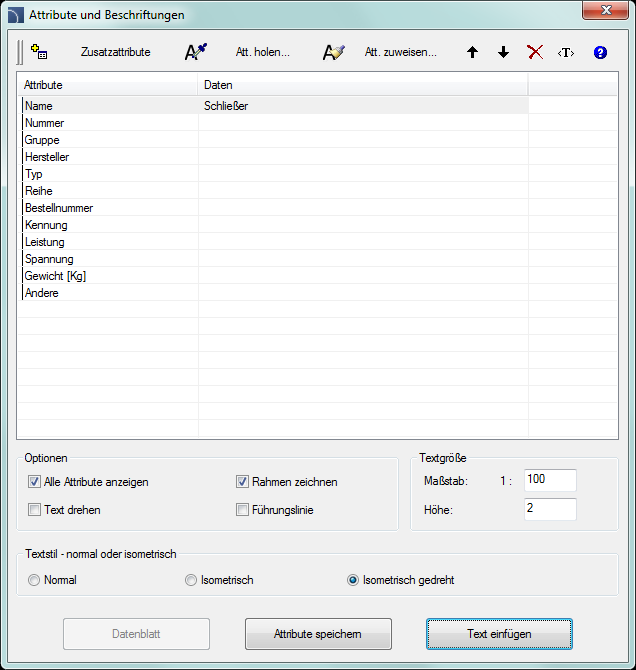Sort by the Attribute column header
Screen dimensions: 636x670
[x=108, y=85]
